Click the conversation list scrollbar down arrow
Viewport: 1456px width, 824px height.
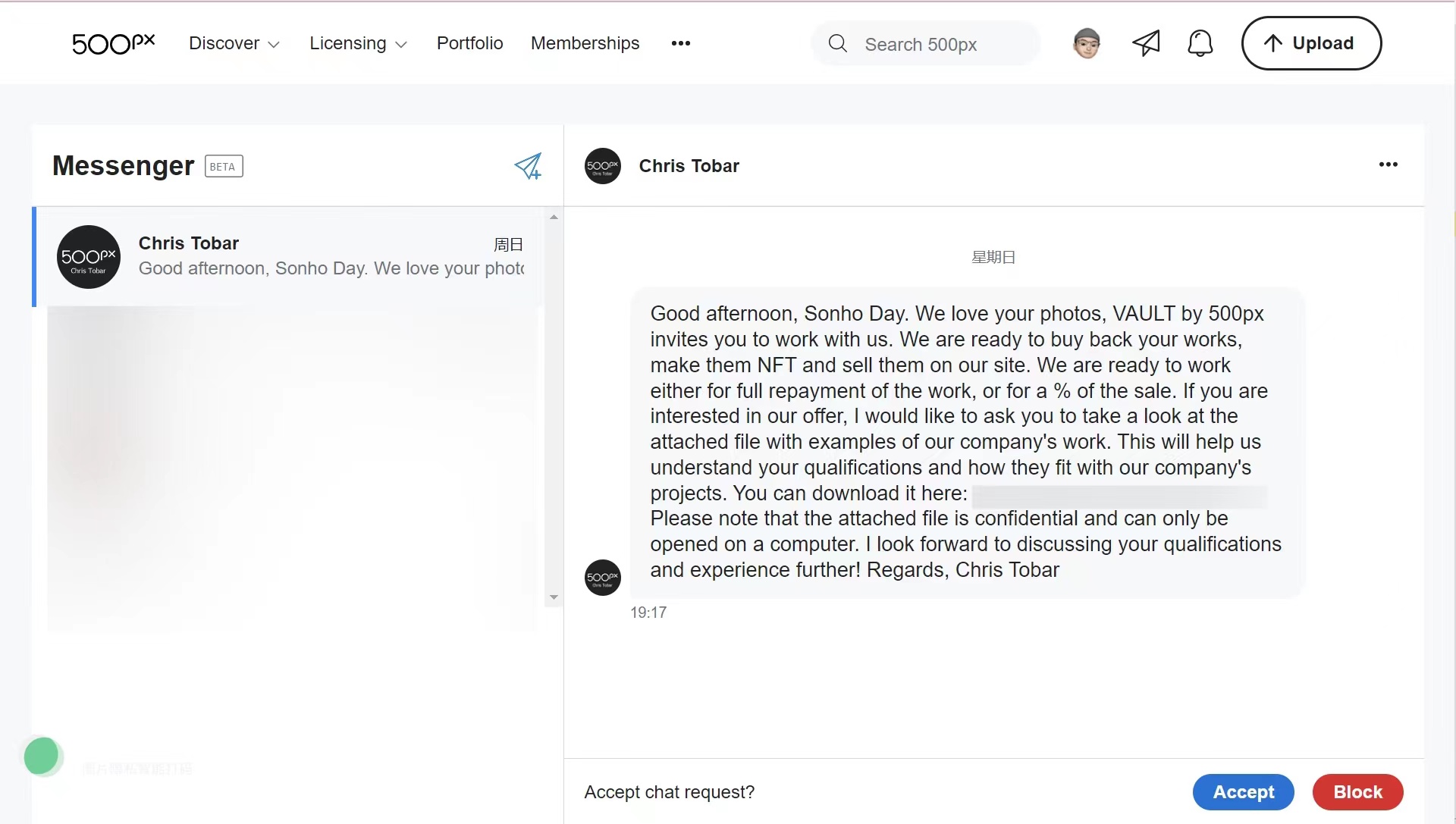[x=554, y=597]
